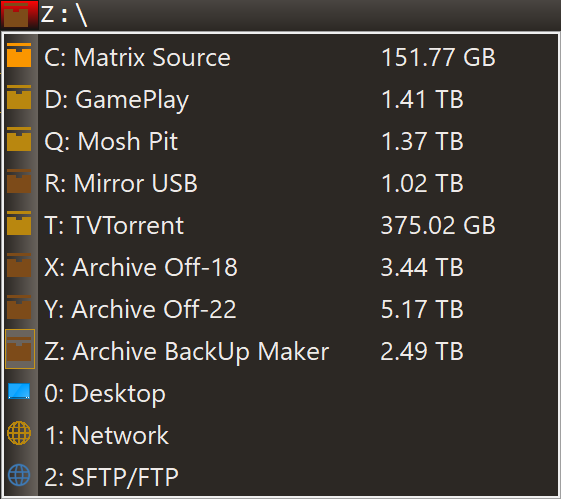Open the drive dropdown button showing Z:\

pyautogui.click(x=46, y=15)
